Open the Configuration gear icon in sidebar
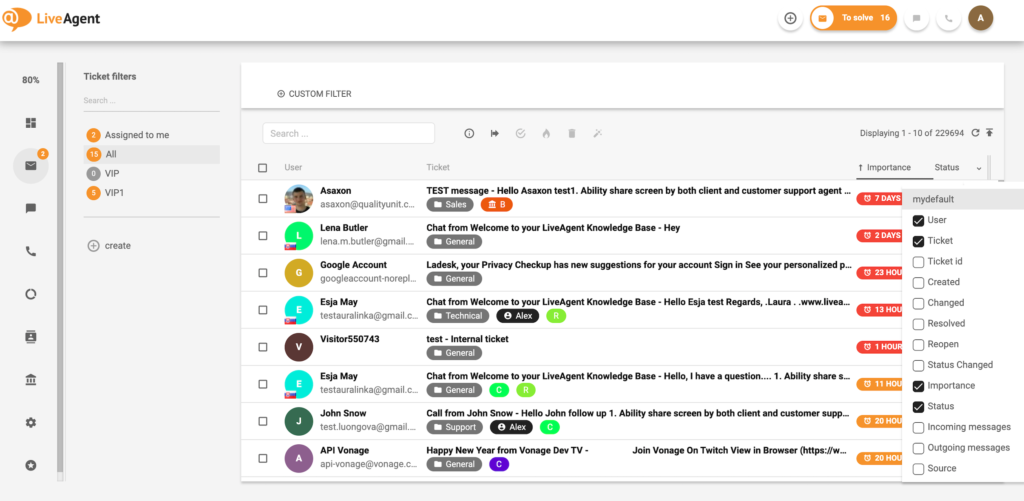 coord(31,423)
